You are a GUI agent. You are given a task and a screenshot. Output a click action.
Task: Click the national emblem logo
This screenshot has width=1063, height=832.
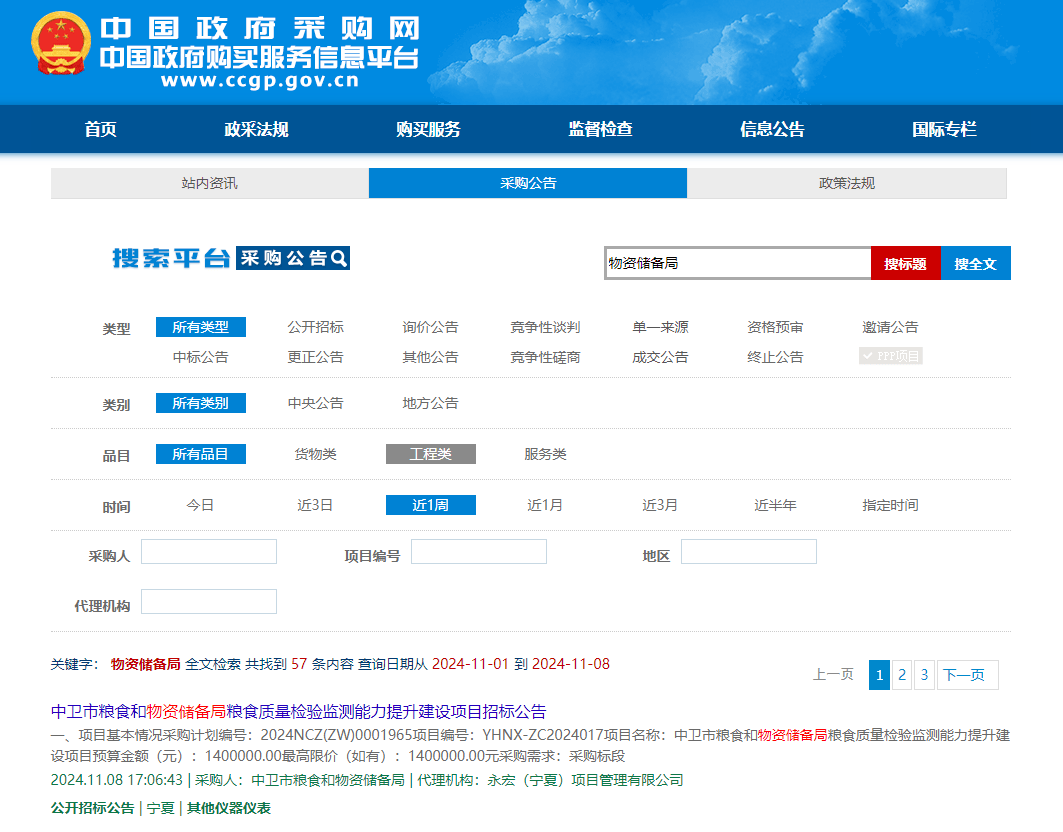click(x=61, y=45)
